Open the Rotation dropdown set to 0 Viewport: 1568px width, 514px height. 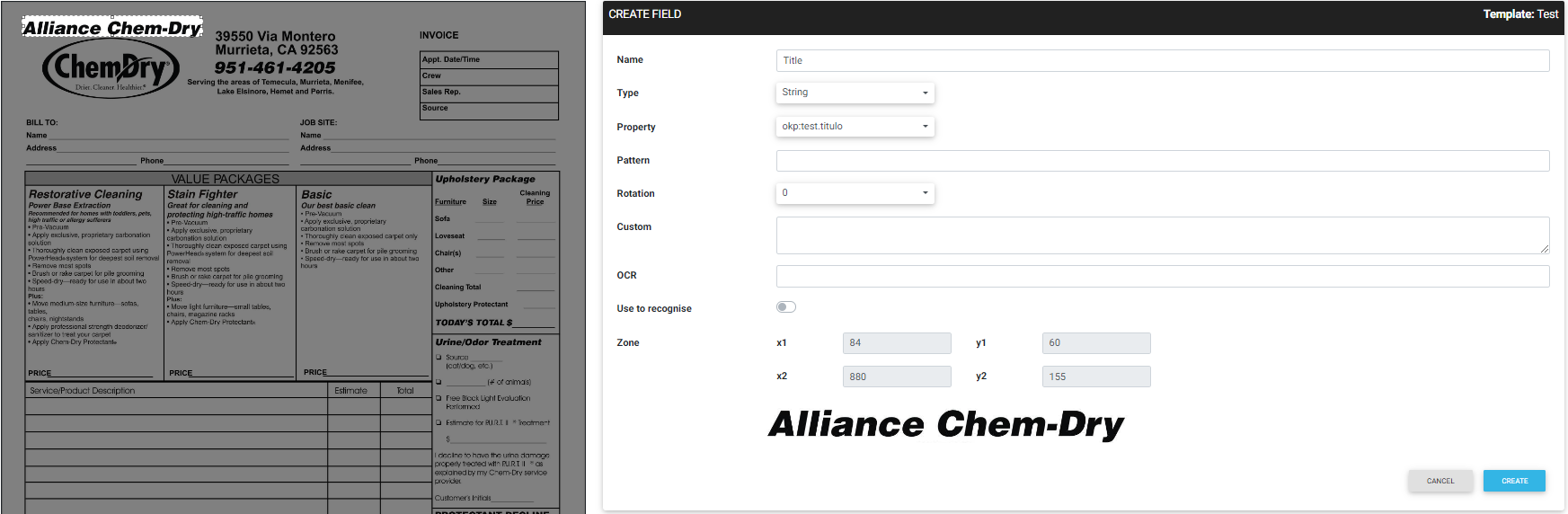pos(855,193)
